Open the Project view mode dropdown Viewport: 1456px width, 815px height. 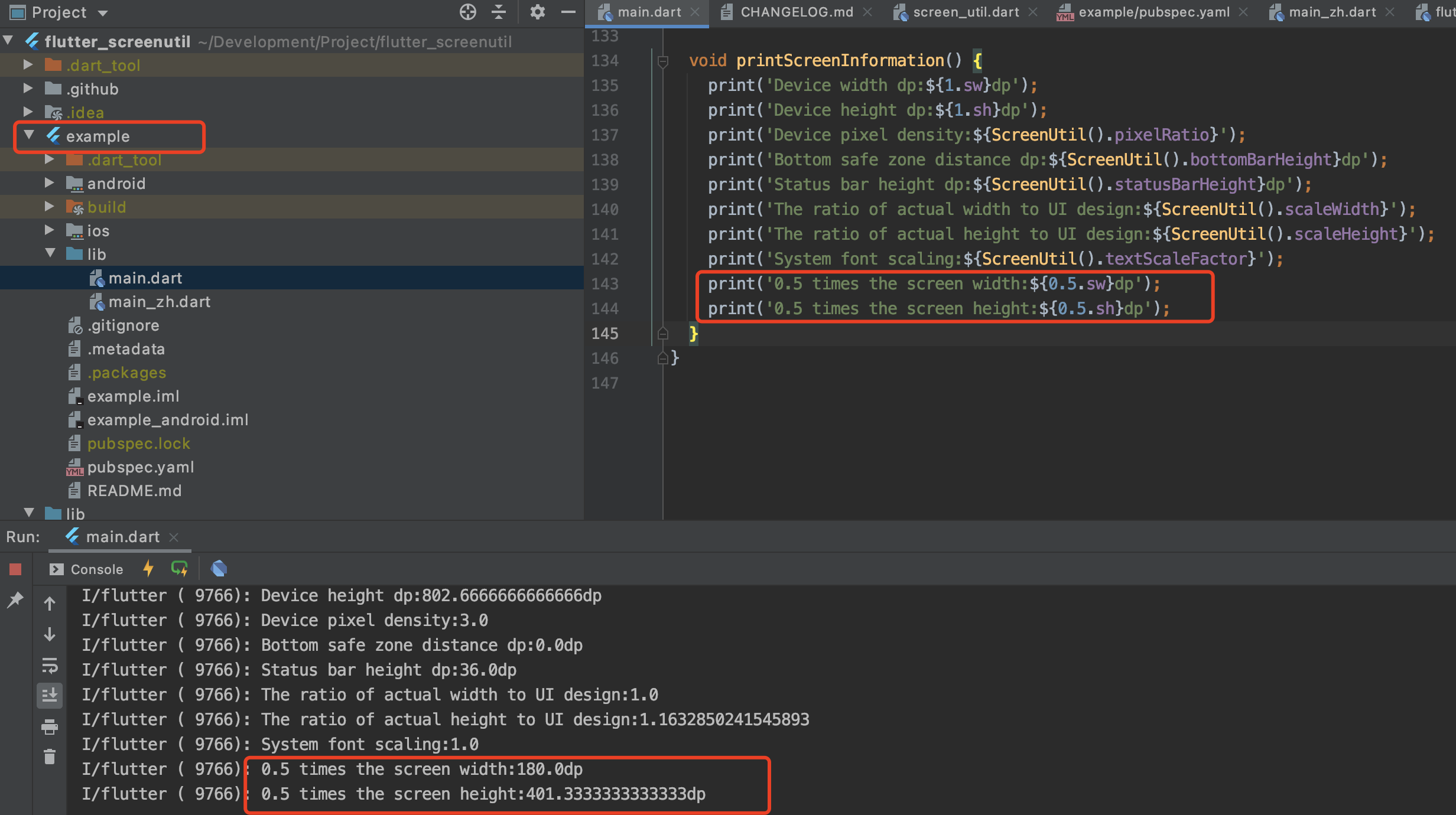pyautogui.click(x=102, y=12)
